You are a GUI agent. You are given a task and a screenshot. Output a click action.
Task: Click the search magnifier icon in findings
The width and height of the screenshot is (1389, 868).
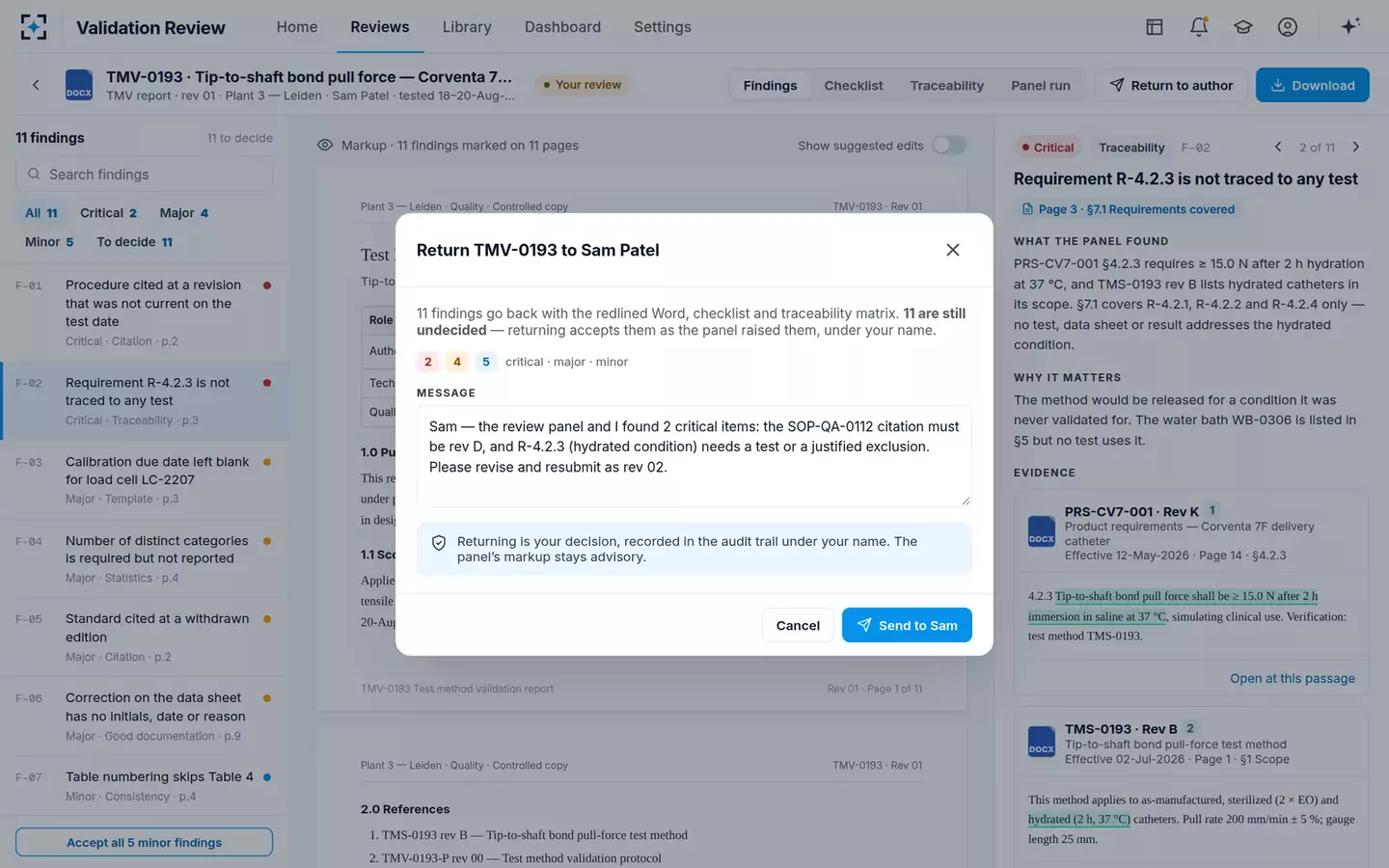(x=34, y=175)
